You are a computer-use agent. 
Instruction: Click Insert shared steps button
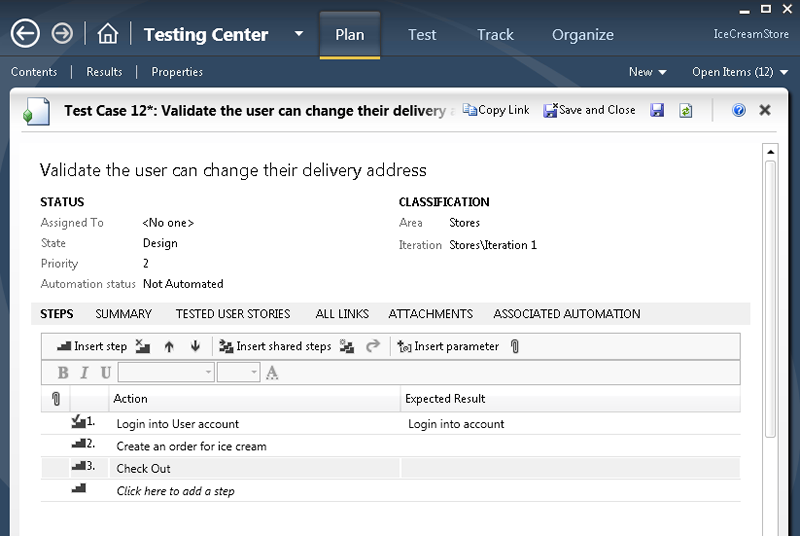pos(274,347)
